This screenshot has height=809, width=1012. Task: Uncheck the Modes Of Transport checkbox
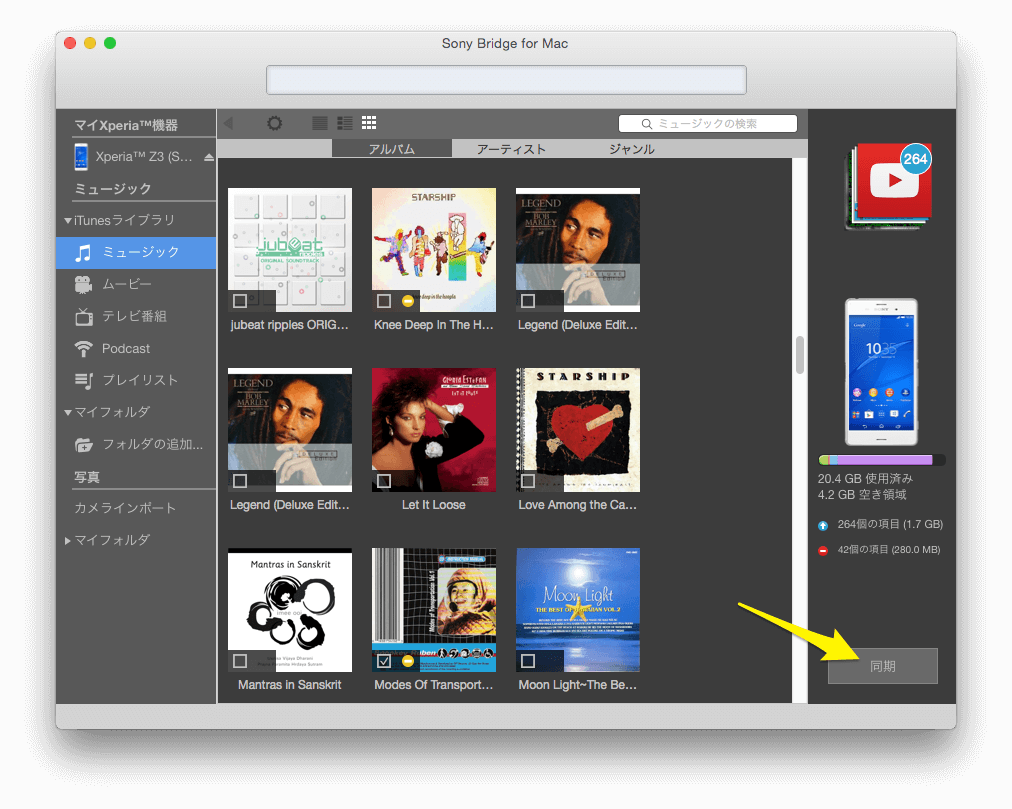tap(384, 661)
